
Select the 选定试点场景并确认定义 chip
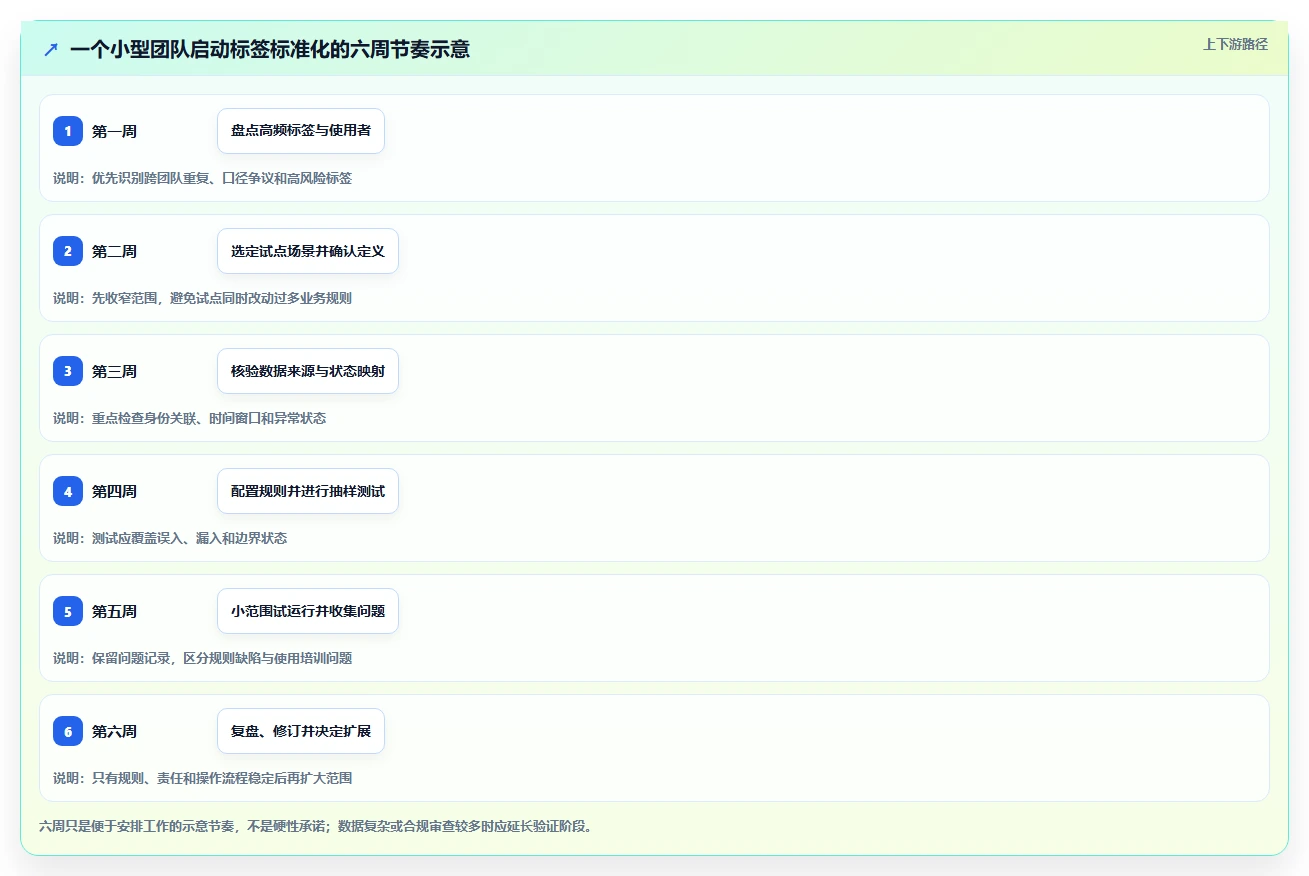click(x=308, y=251)
